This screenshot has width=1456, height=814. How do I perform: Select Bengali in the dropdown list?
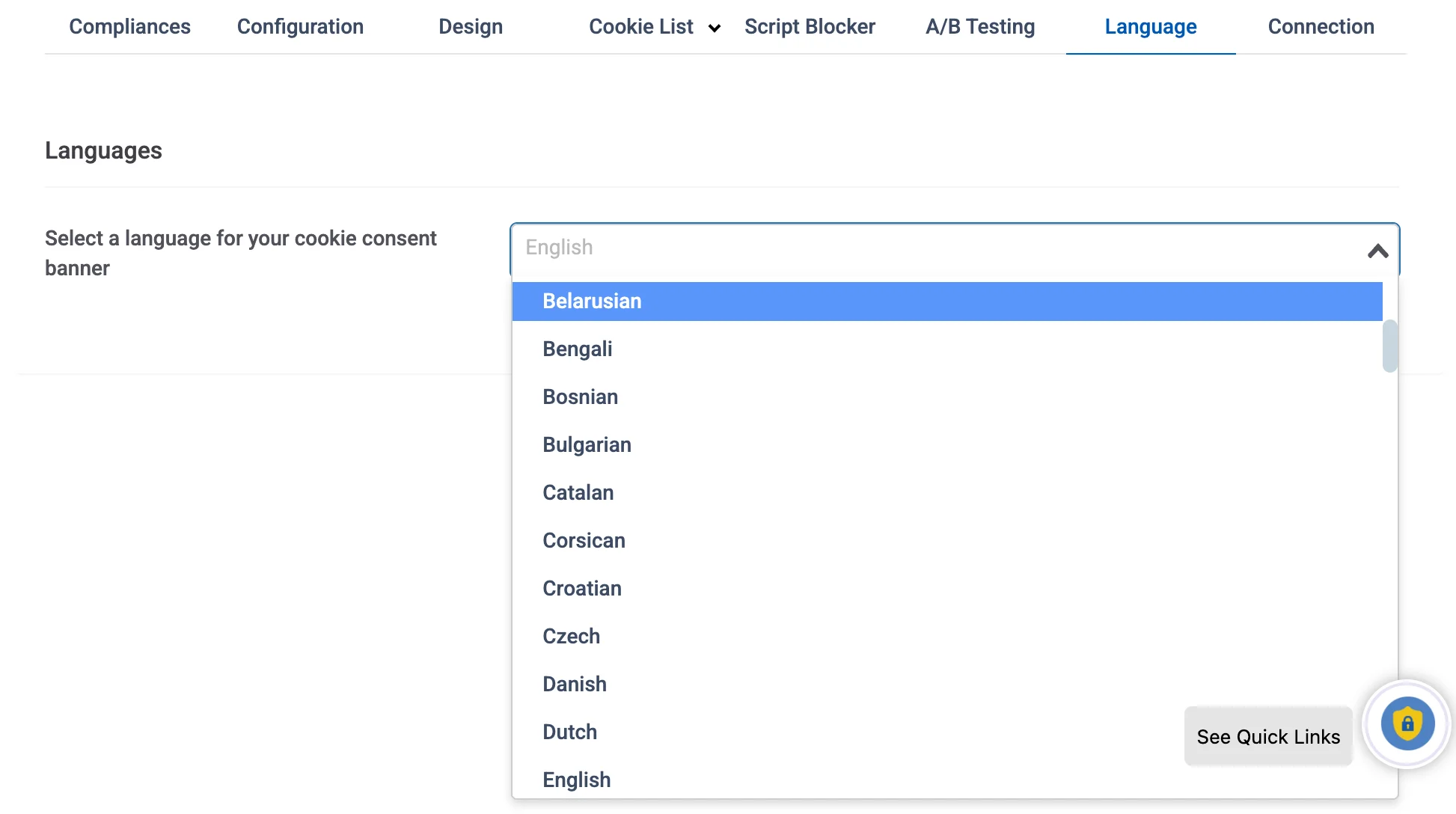(947, 349)
